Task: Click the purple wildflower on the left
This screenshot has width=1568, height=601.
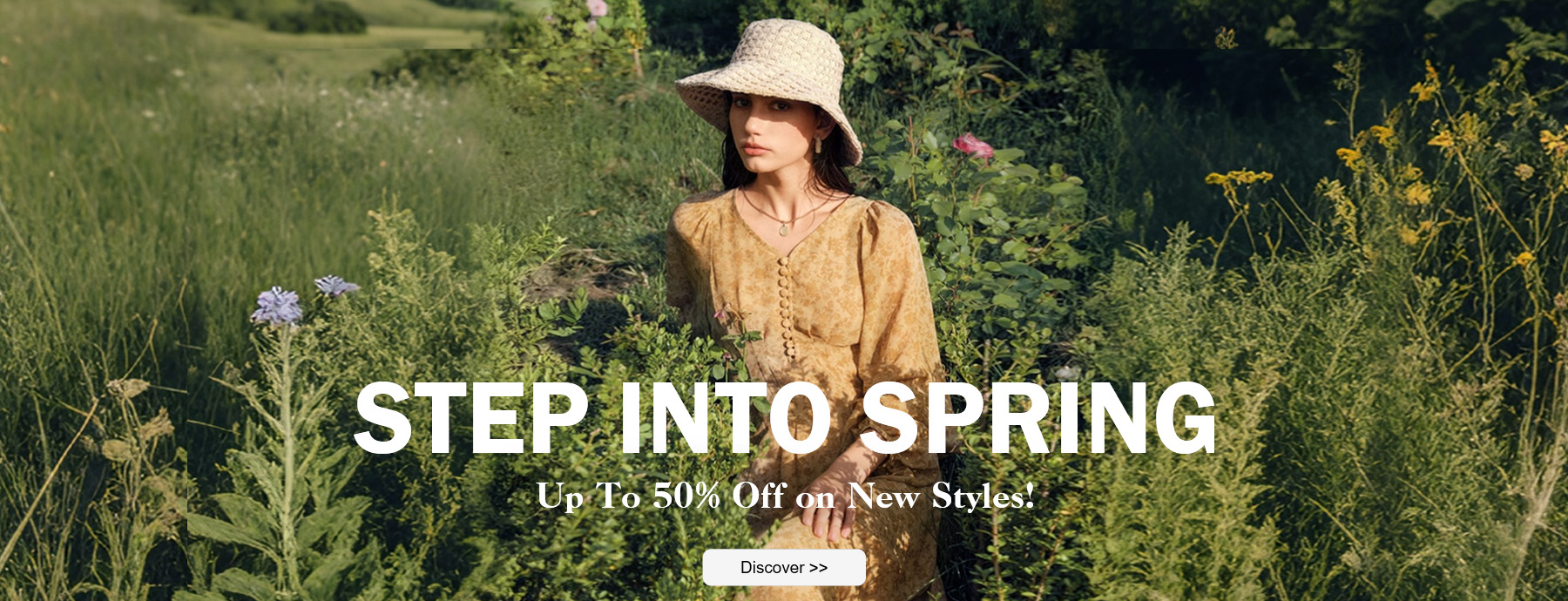Action: tap(278, 307)
